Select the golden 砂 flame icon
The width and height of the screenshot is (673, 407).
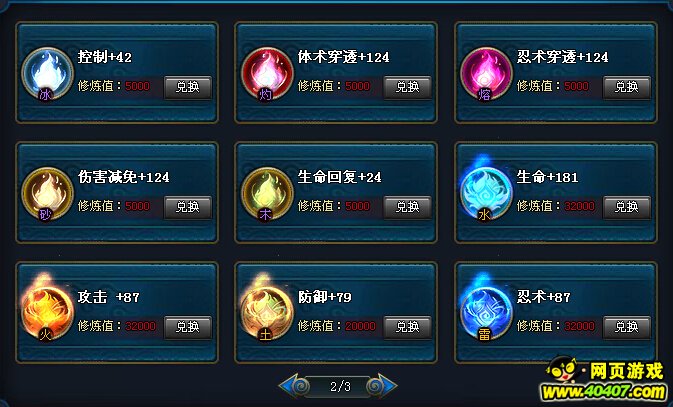tap(47, 194)
